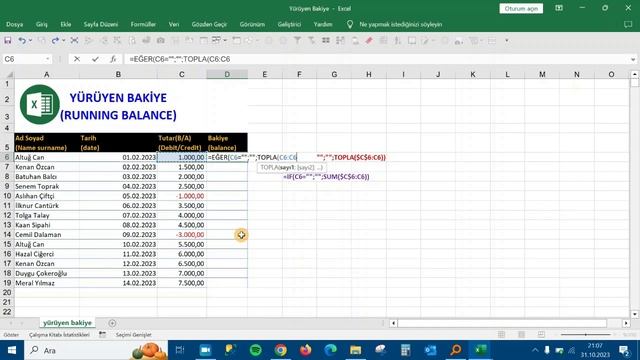Open the comments icon at ribbon right
The height and width of the screenshot is (360, 640).
[628, 24]
